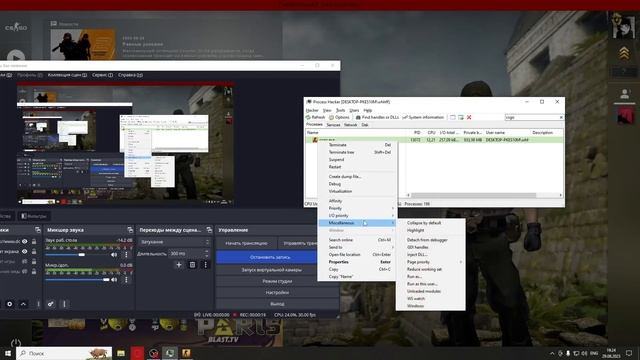This screenshot has height=360, width=640.
Task: Toggle visibility eye for second OBS source
Action: [x=25, y=251]
